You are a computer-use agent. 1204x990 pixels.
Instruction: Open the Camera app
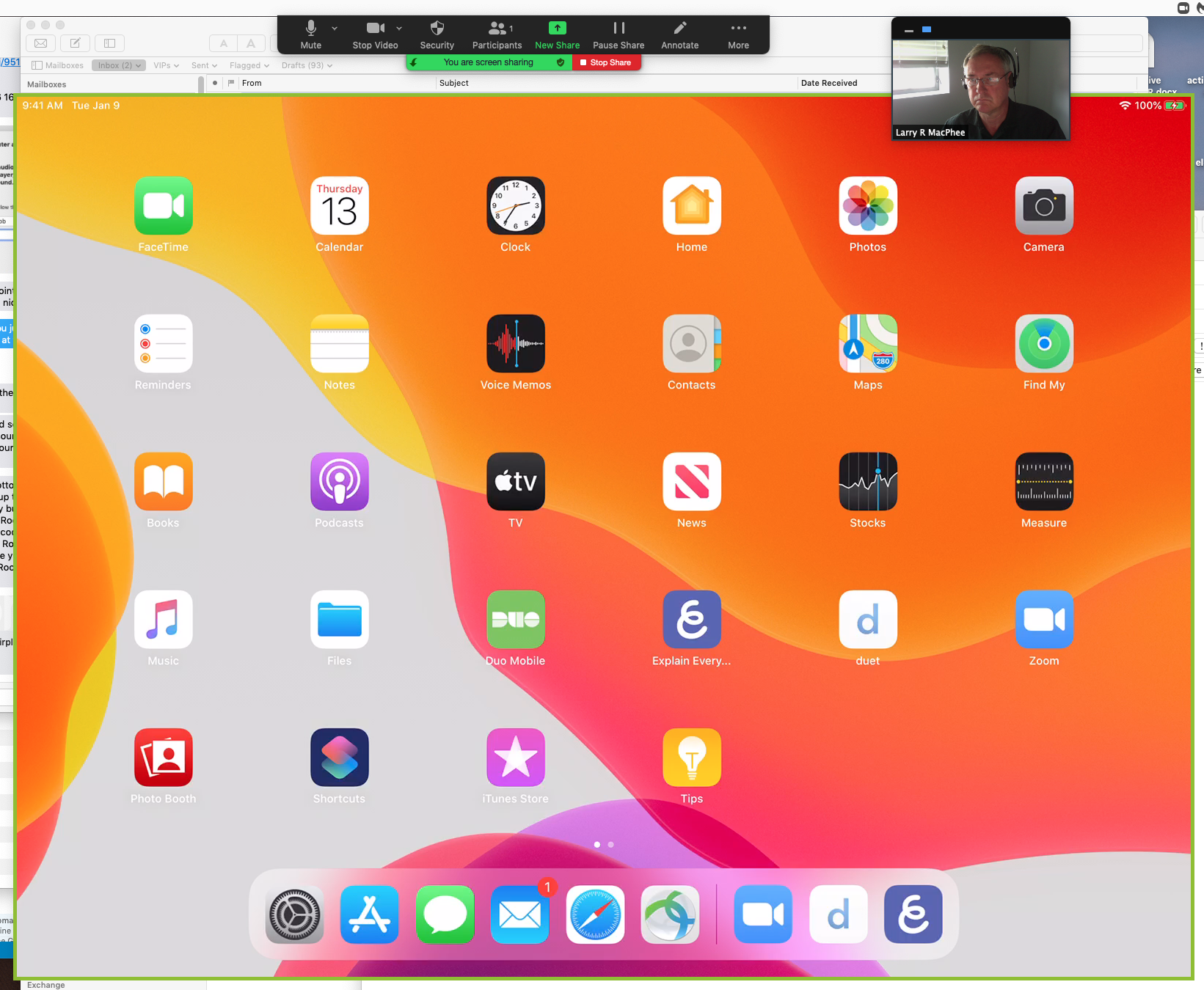tap(1044, 205)
